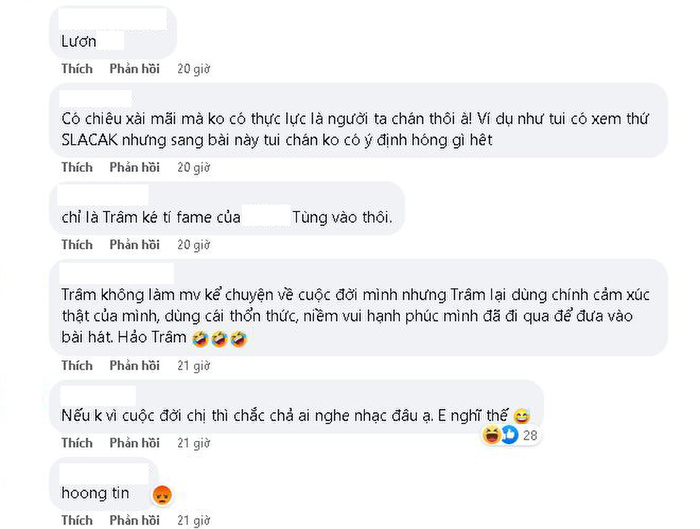Open the reaction count 28 list

pos(530,436)
